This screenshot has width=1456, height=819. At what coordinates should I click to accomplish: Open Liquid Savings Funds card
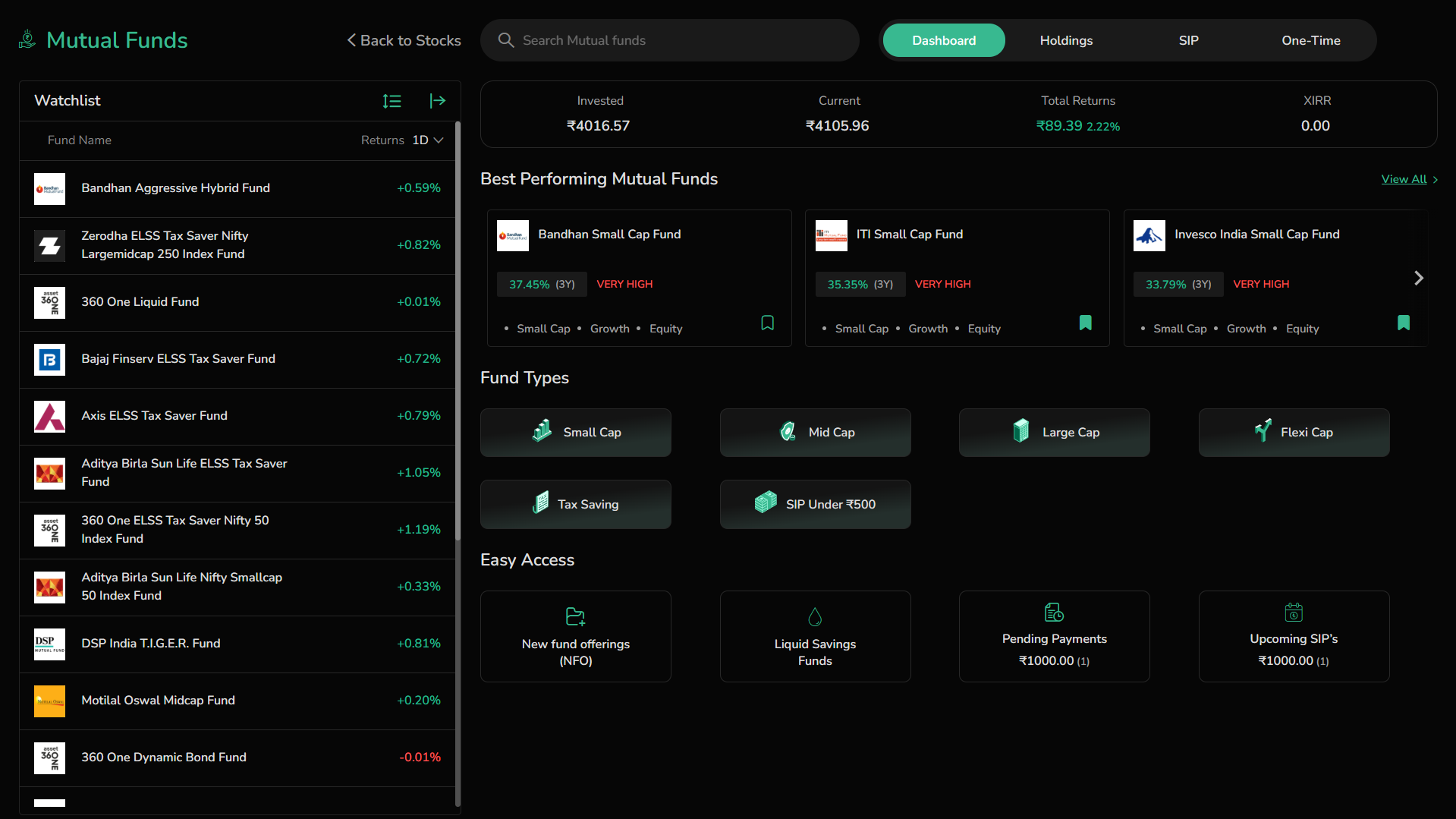[x=815, y=636]
